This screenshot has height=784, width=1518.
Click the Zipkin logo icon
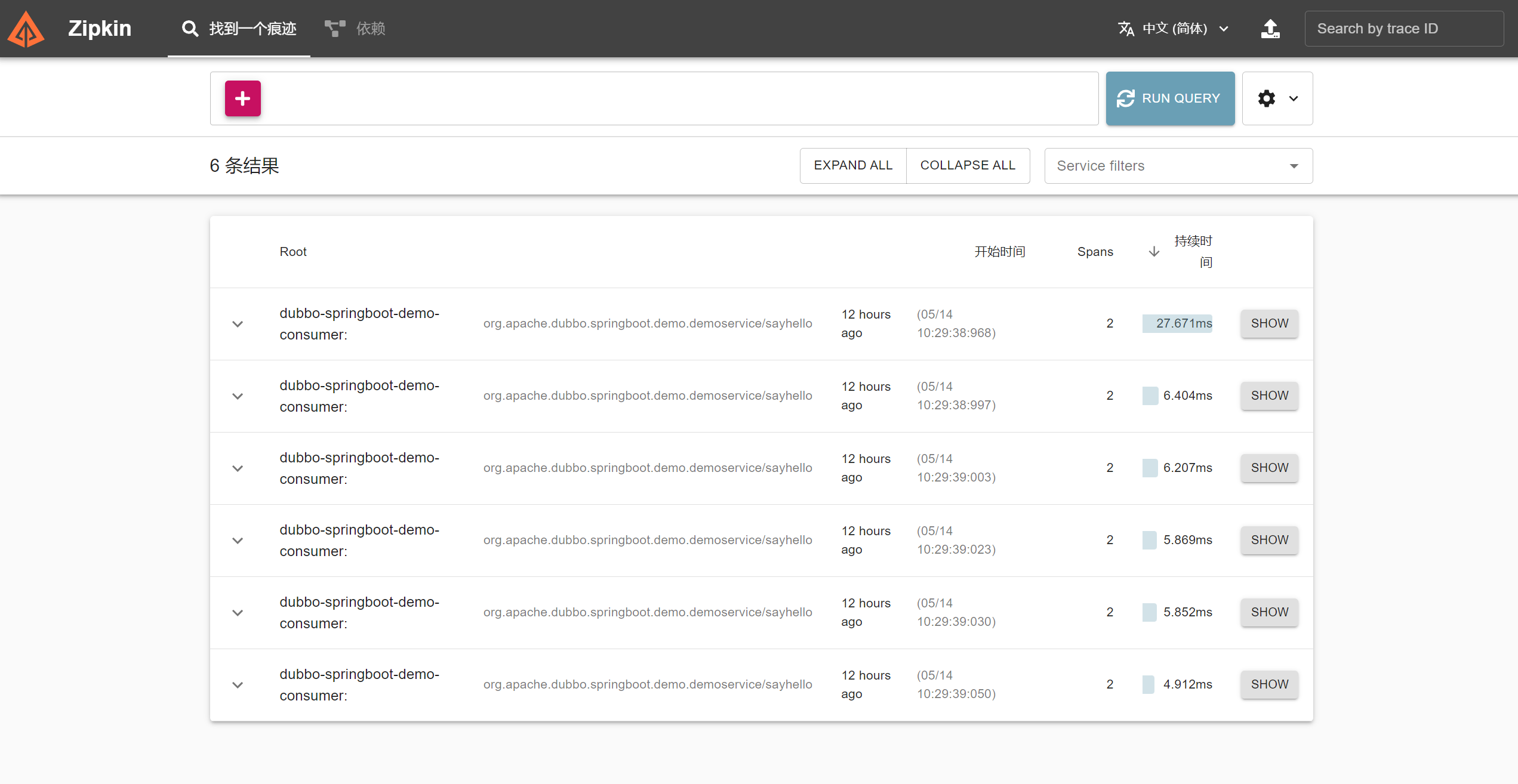click(26, 29)
